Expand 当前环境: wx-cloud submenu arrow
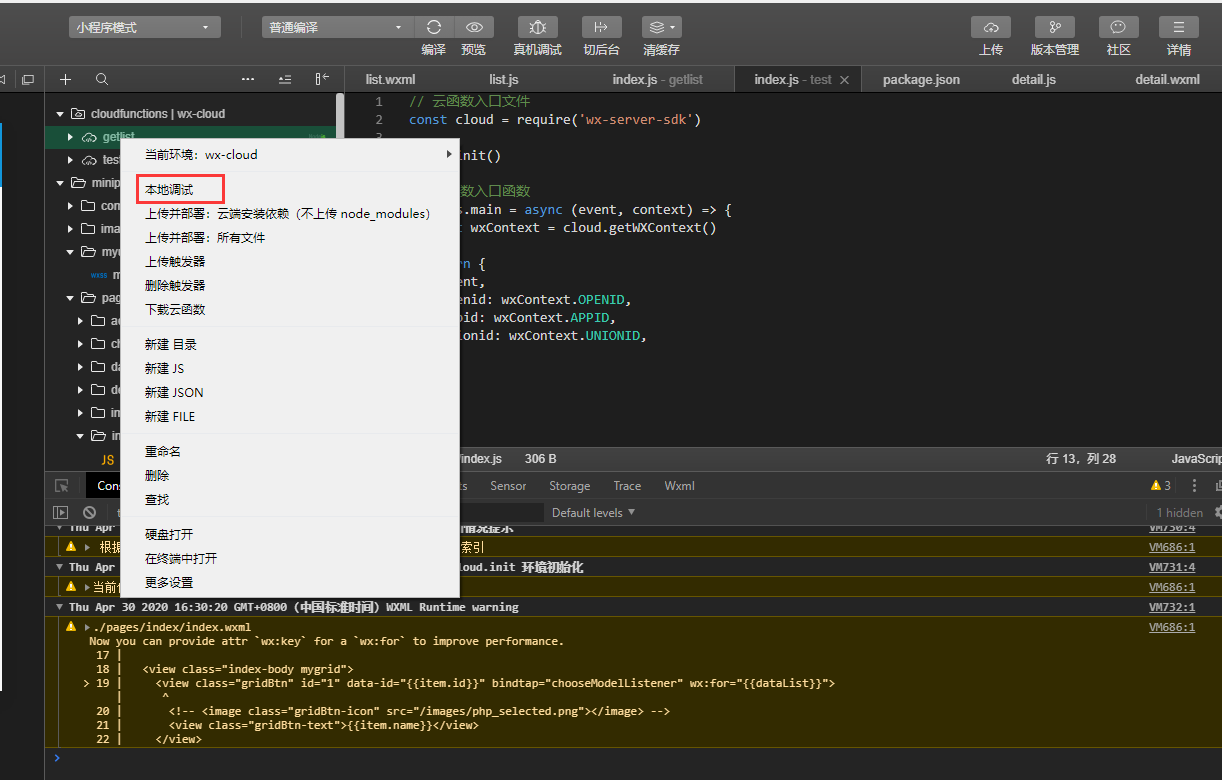 coord(449,154)
